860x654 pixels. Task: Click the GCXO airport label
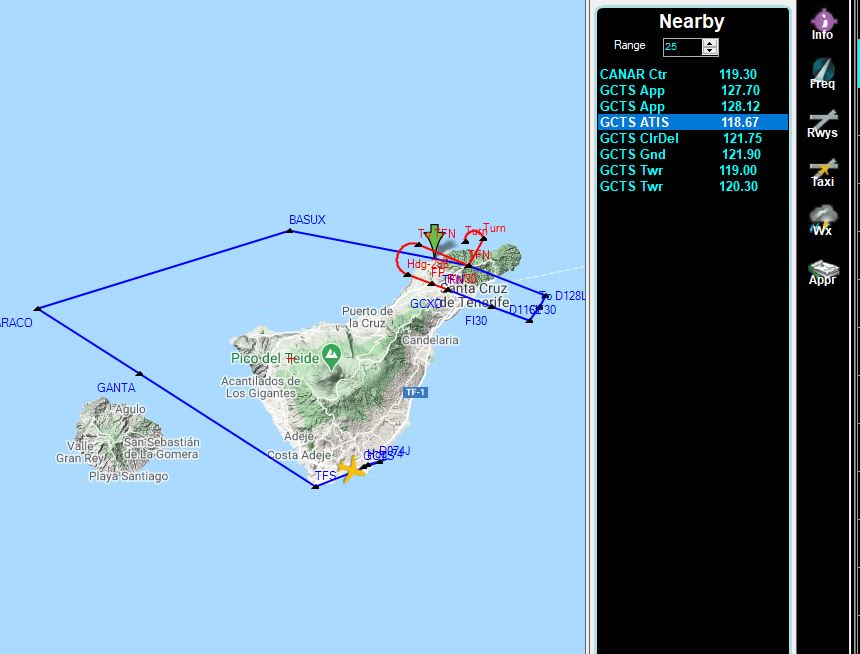click(426, 303)
